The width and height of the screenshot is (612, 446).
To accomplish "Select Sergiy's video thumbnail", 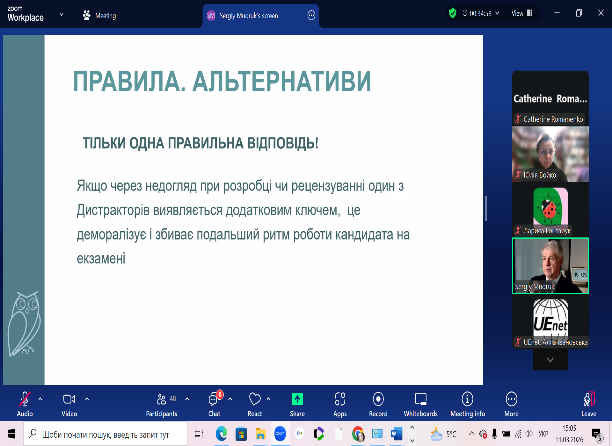I will tap(547, 265).
